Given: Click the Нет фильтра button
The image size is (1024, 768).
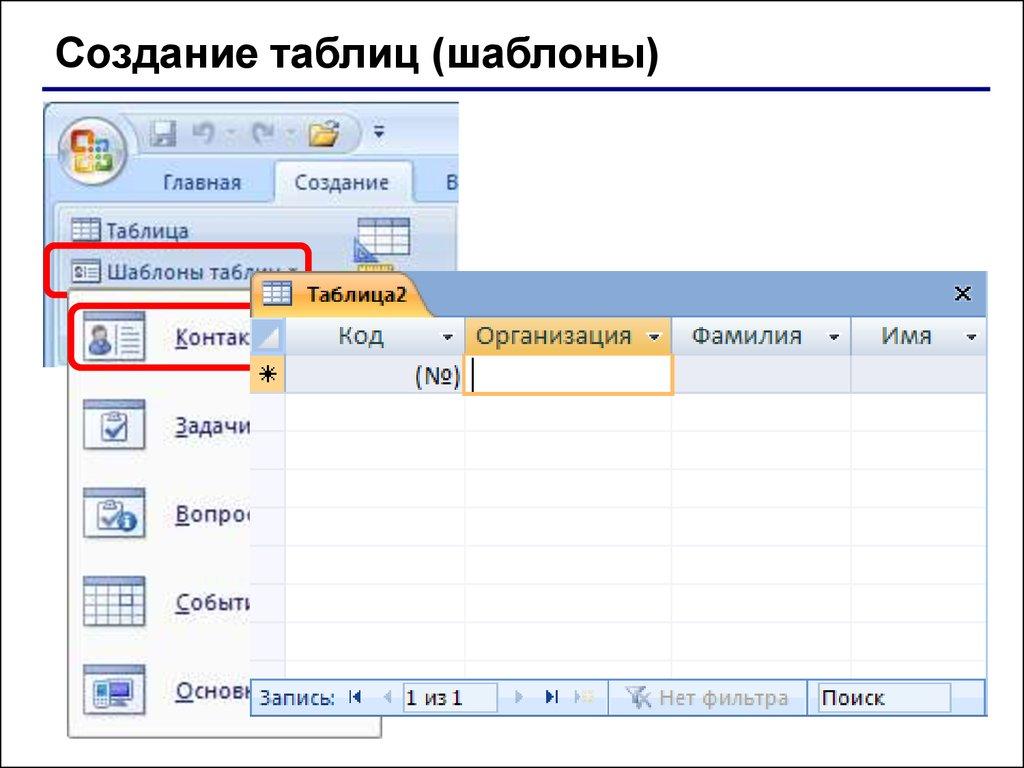Looking at the screenshot, I should (709, 698).
